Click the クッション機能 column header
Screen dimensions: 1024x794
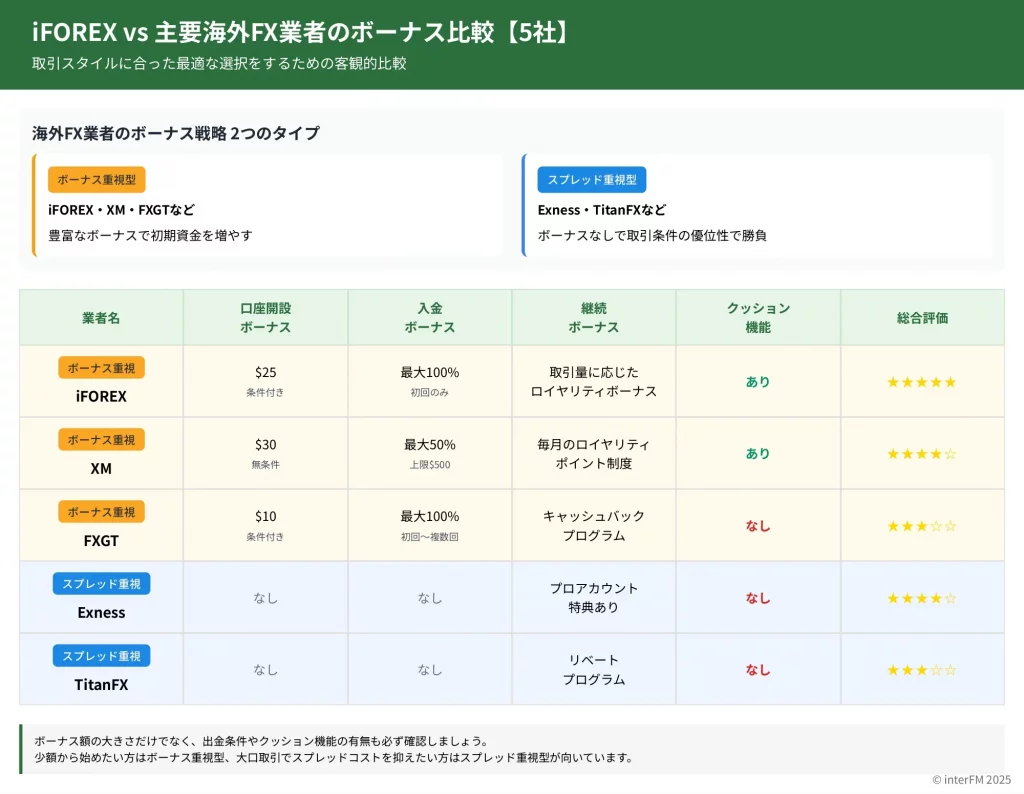758,318
